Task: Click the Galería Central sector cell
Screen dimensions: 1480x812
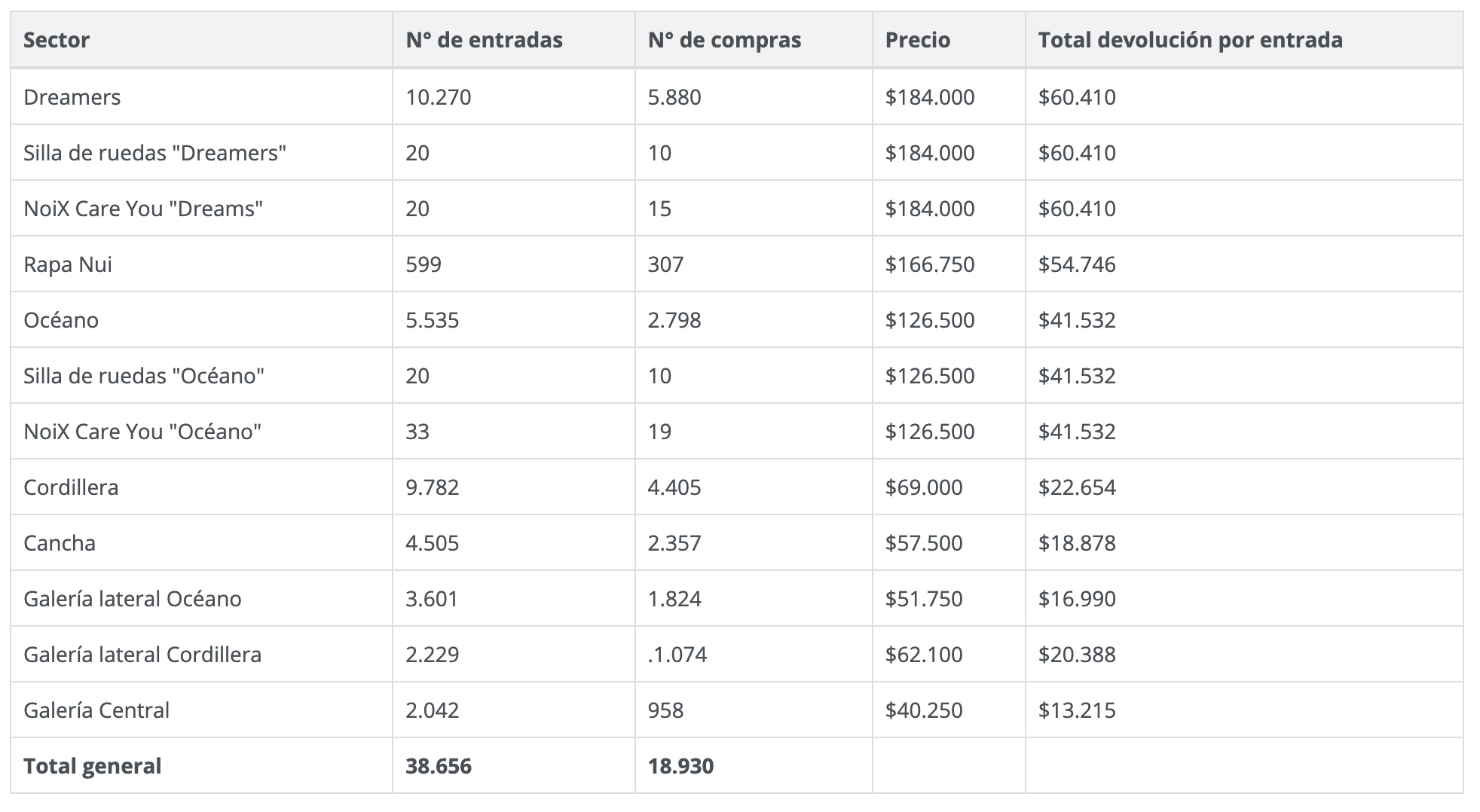Action: tap(96, 710)
